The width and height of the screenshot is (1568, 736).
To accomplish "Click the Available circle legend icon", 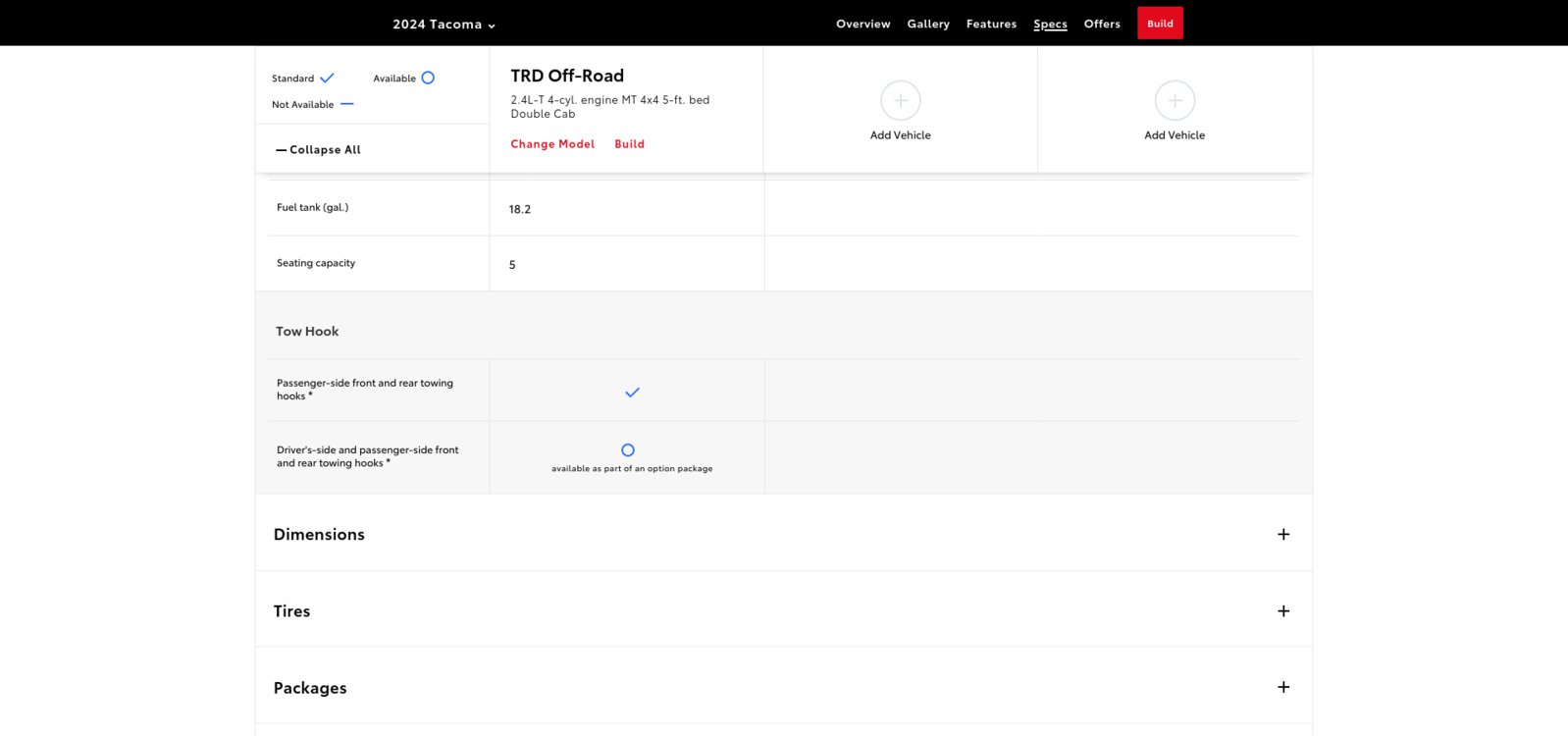I will (428, 78).
